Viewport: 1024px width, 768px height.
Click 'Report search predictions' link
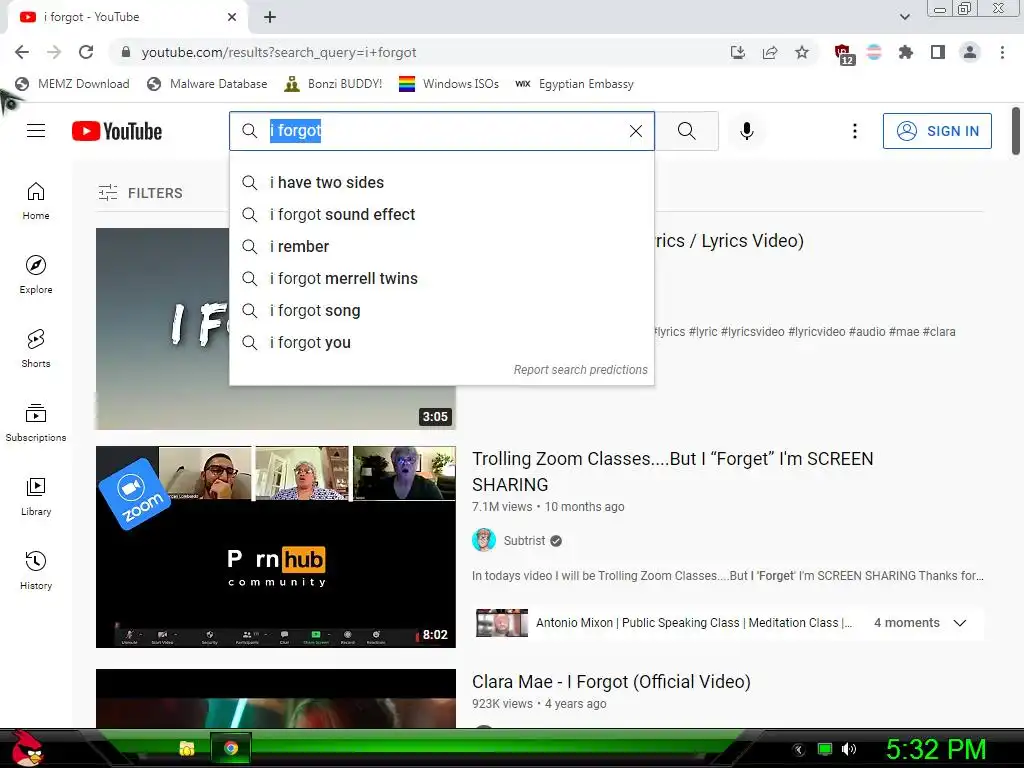[581, 370]
